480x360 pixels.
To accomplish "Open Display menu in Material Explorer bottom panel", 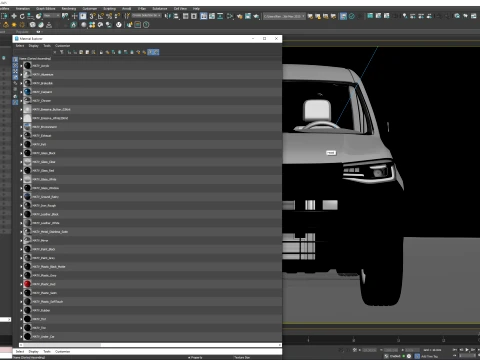I will point(33,352).
